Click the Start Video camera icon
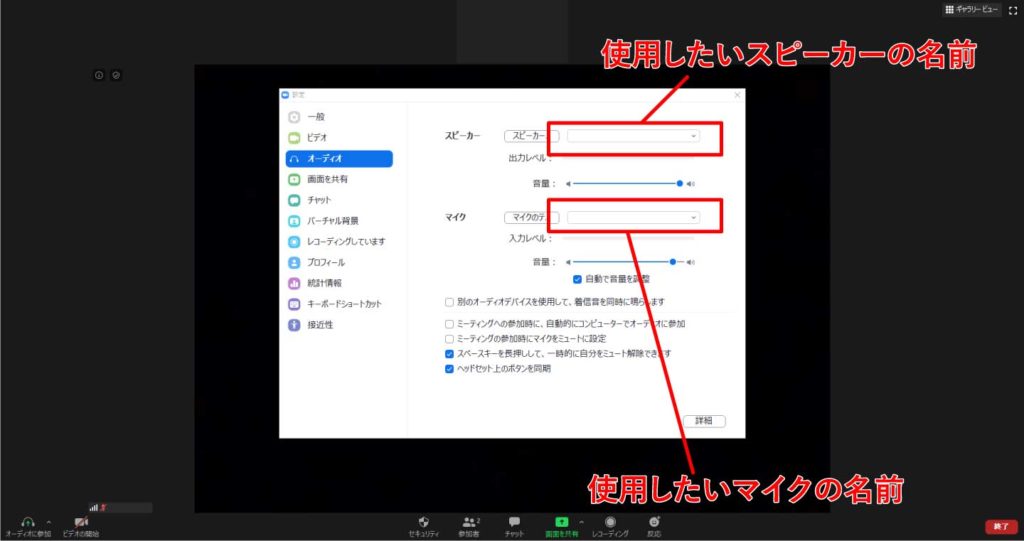The height and width of the screenshot is (541, 1024). click(81, 522)
